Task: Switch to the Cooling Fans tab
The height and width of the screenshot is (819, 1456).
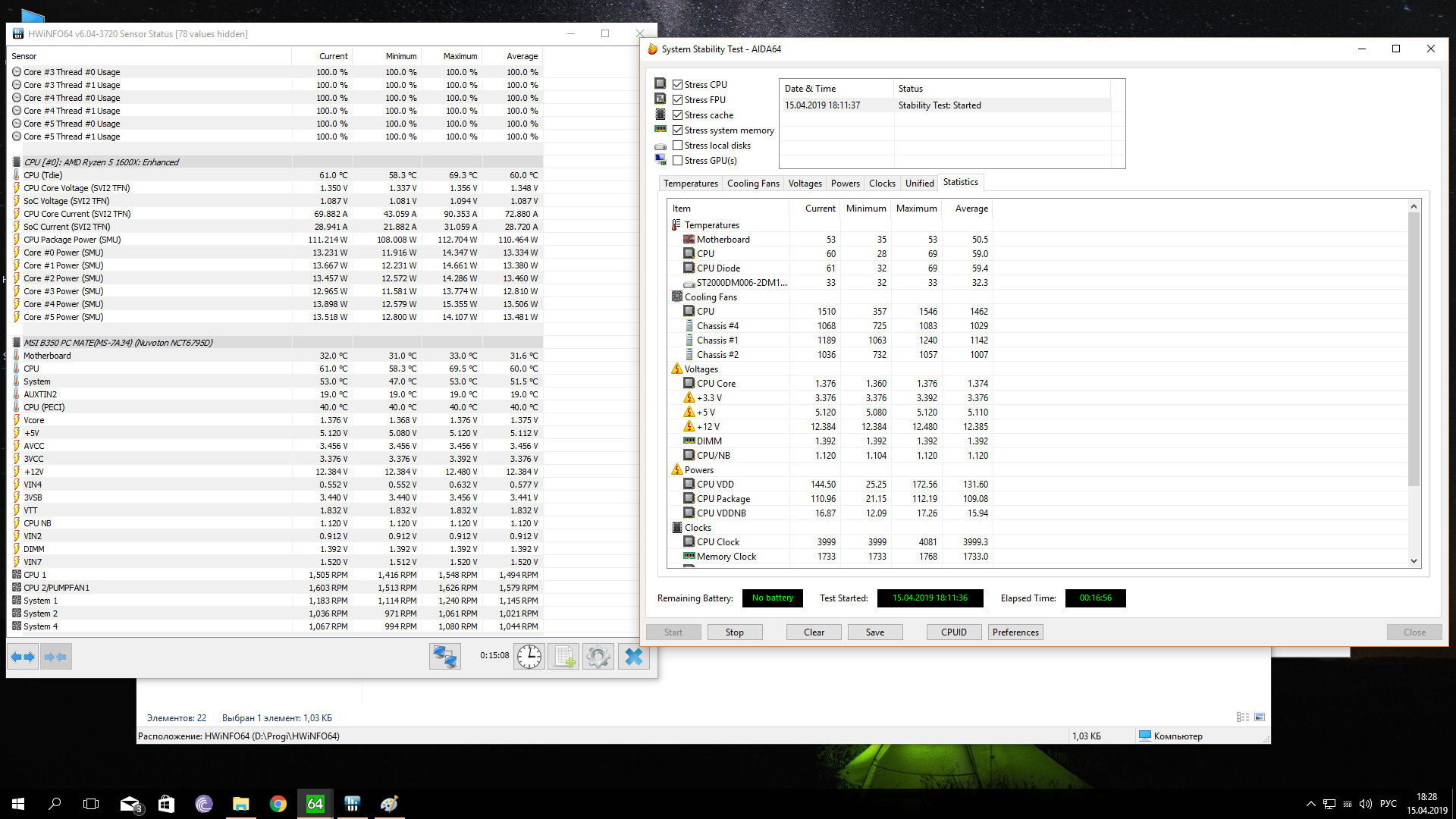Action: point(753,184)
